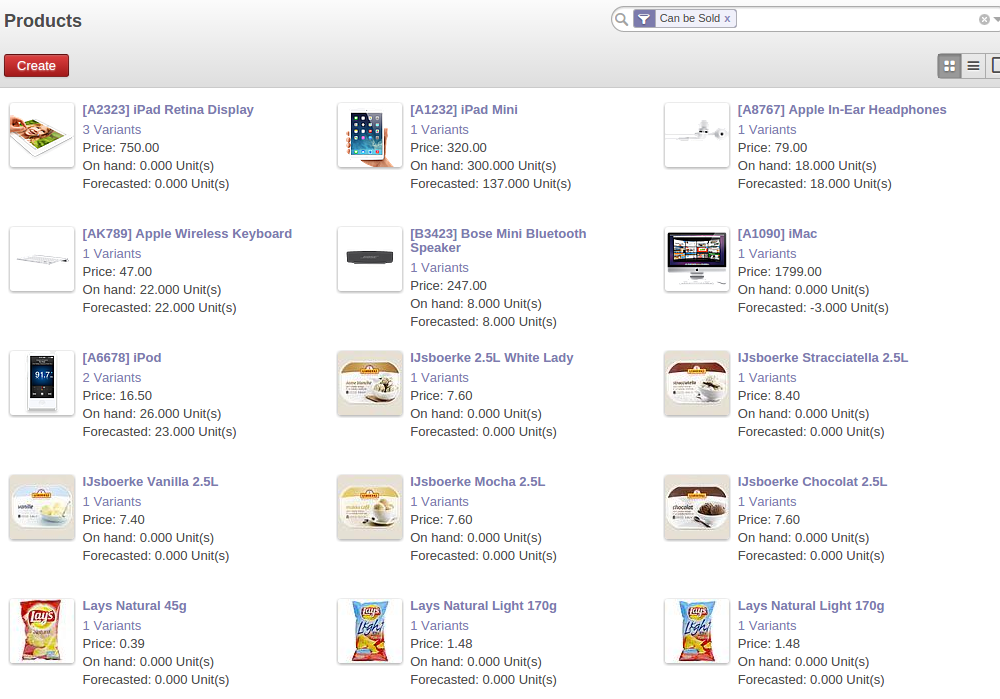Open Bose Mini Bluetooth Speaker product
Image resolution: width=1000 pixels, height=699 pixels.
498,240
